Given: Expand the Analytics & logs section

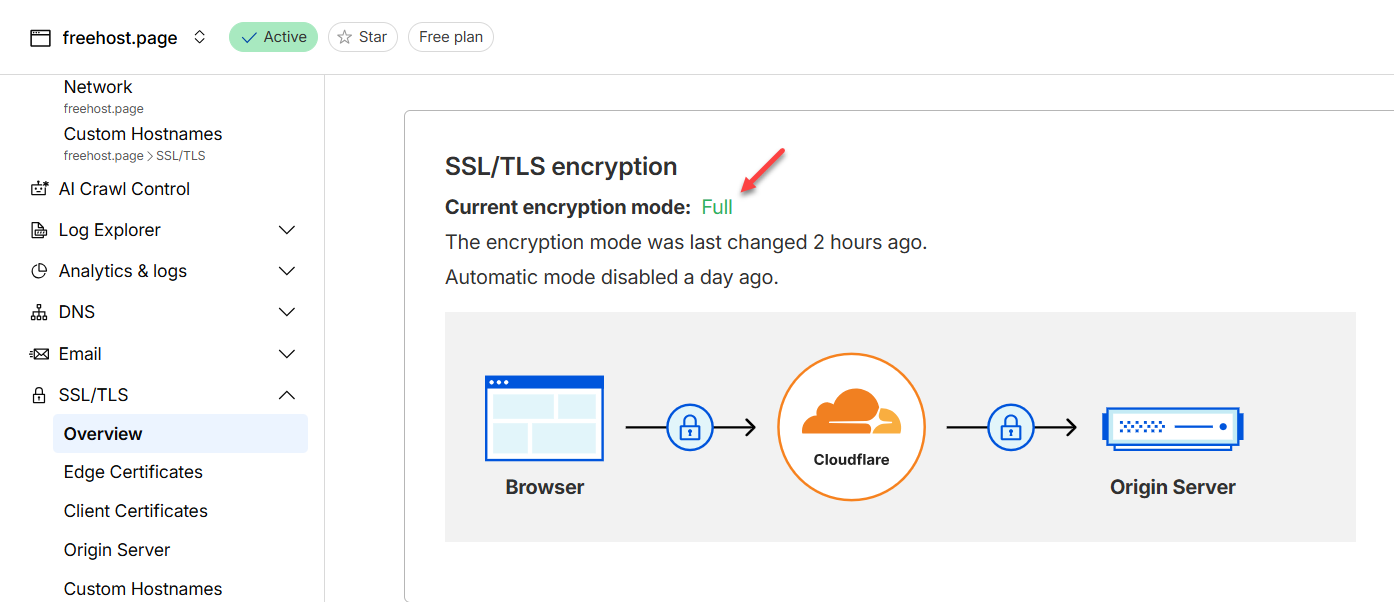Looking at the screenshot, I should point(287,271).
